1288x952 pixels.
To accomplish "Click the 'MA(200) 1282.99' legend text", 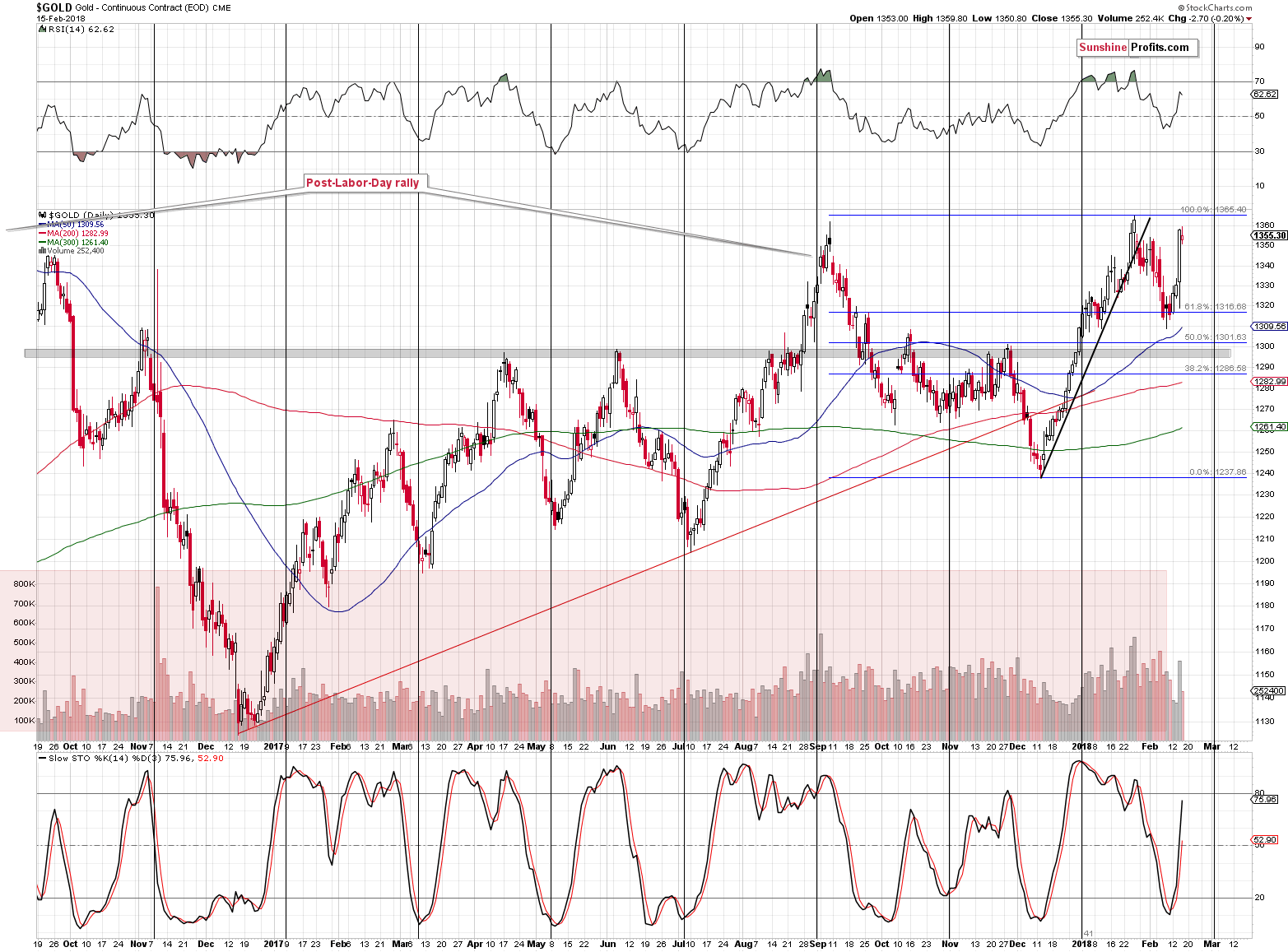I will [x=77, y=234].
